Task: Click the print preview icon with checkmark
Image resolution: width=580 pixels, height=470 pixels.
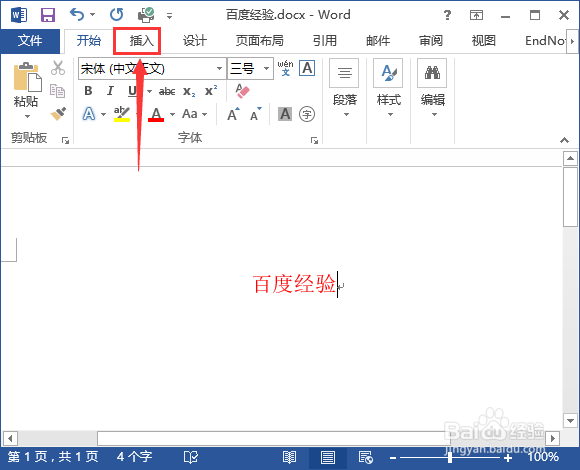Action: (146, 15)
